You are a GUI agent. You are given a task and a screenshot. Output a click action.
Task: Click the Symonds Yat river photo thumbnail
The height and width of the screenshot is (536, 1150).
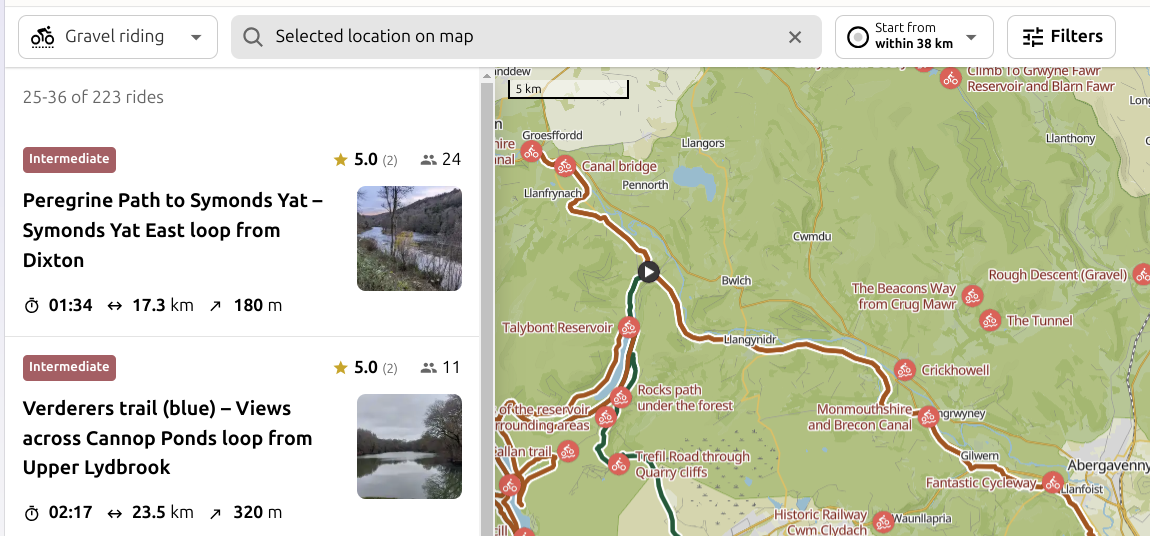(x=409, y=238)
